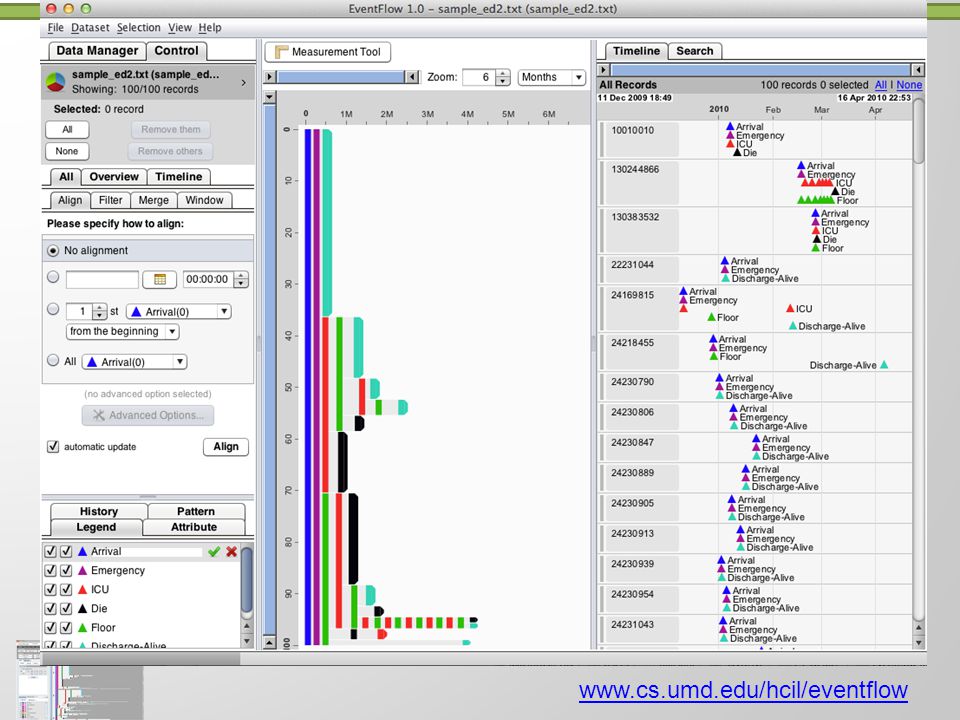Click the blue Arrival triangle in legend
Screen dimensions: 960x720
point(83,551)
